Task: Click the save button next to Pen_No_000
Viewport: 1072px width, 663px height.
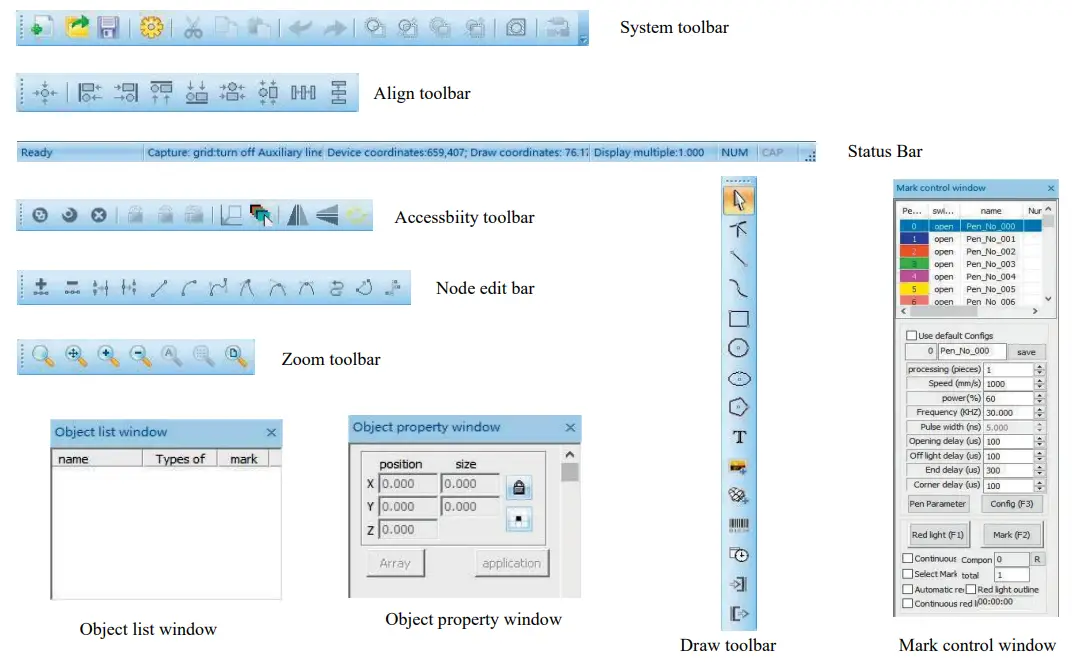Action: point(1026,352)
